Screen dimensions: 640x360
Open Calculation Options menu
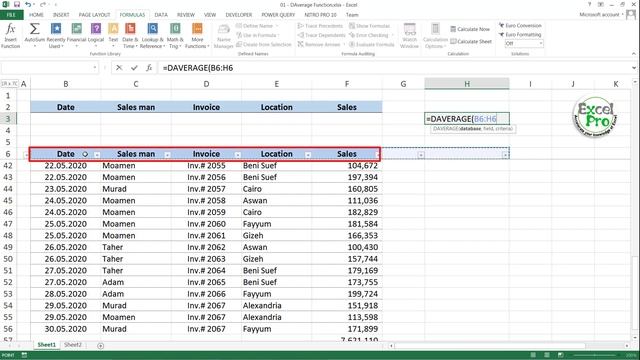435,36
